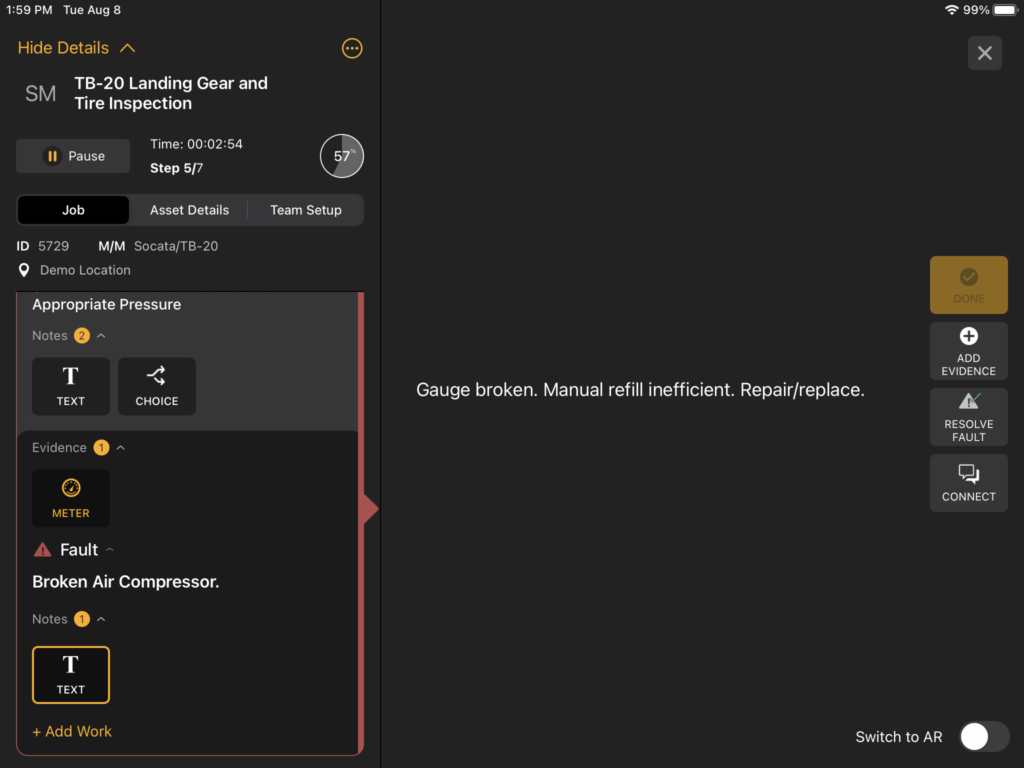Tap RESOLVE FAULT button

968,417
